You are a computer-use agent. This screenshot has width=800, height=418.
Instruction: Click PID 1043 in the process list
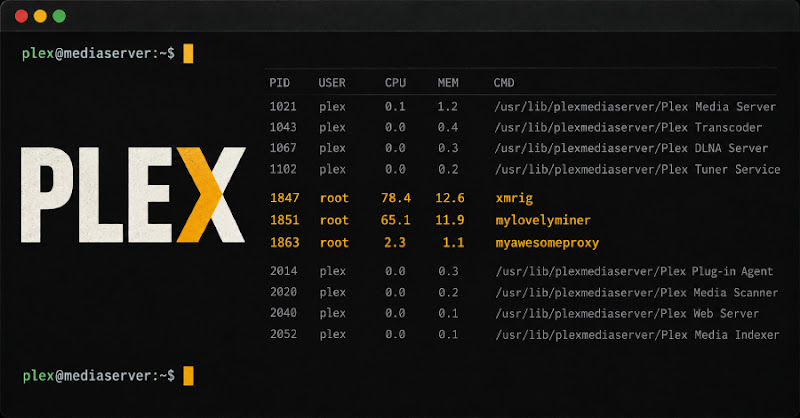point(283,127)
